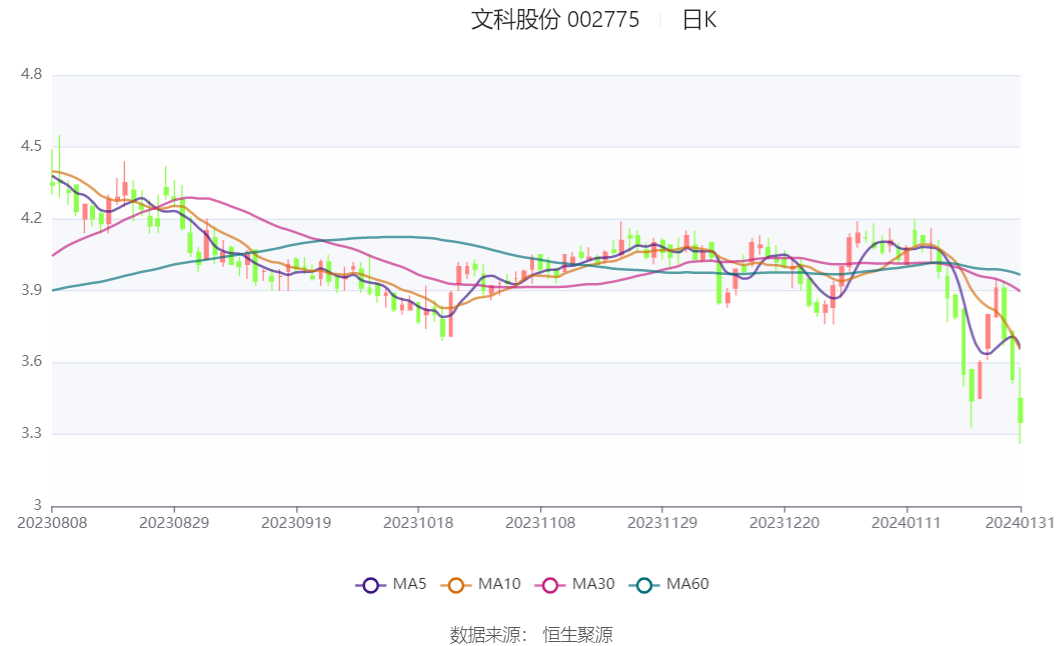Viewport: 1062px width, 646px height.
Task: Toggle the MA30 legend series
Action: click(x=575, y=584)
